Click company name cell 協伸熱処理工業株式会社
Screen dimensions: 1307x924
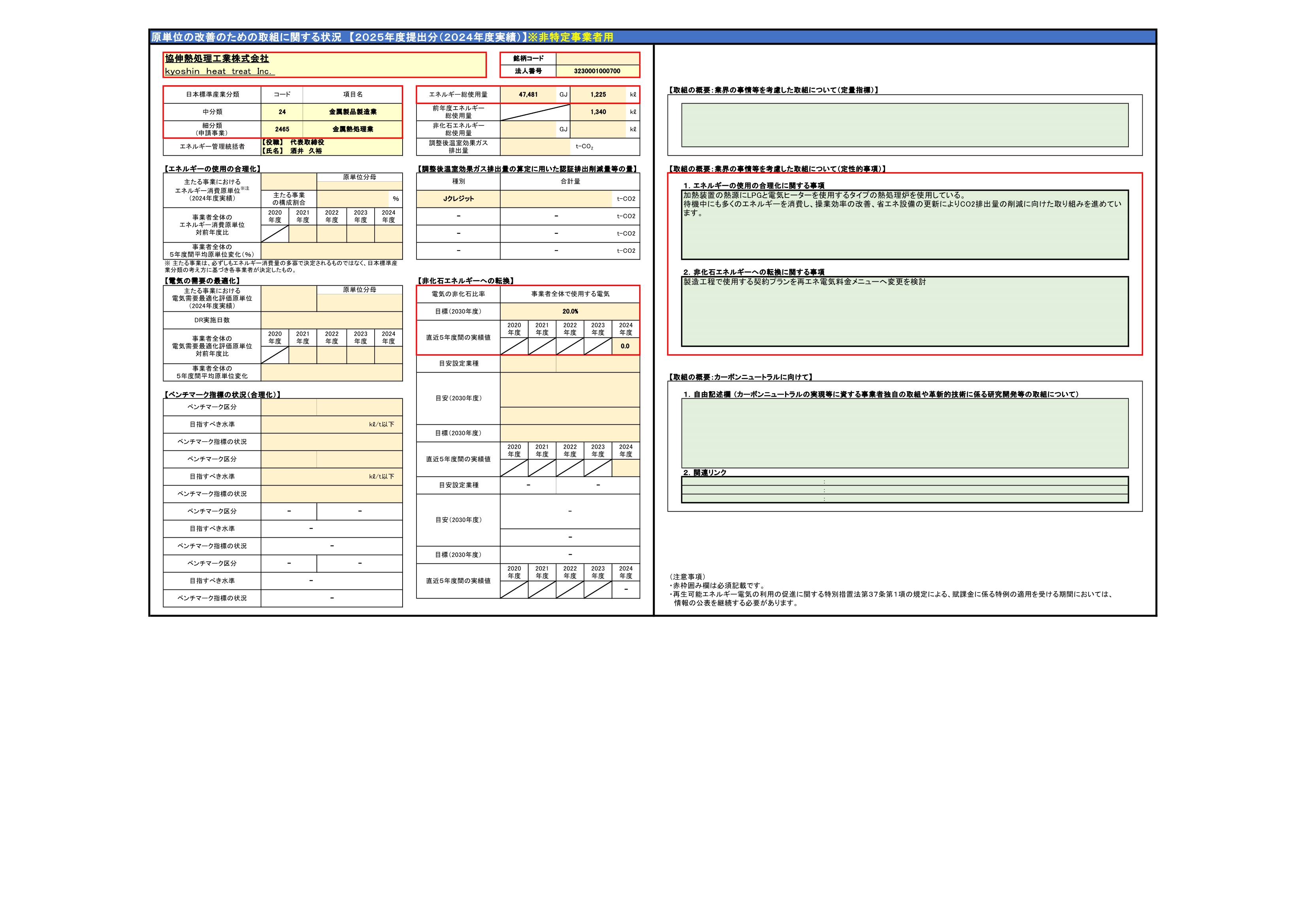217,58
